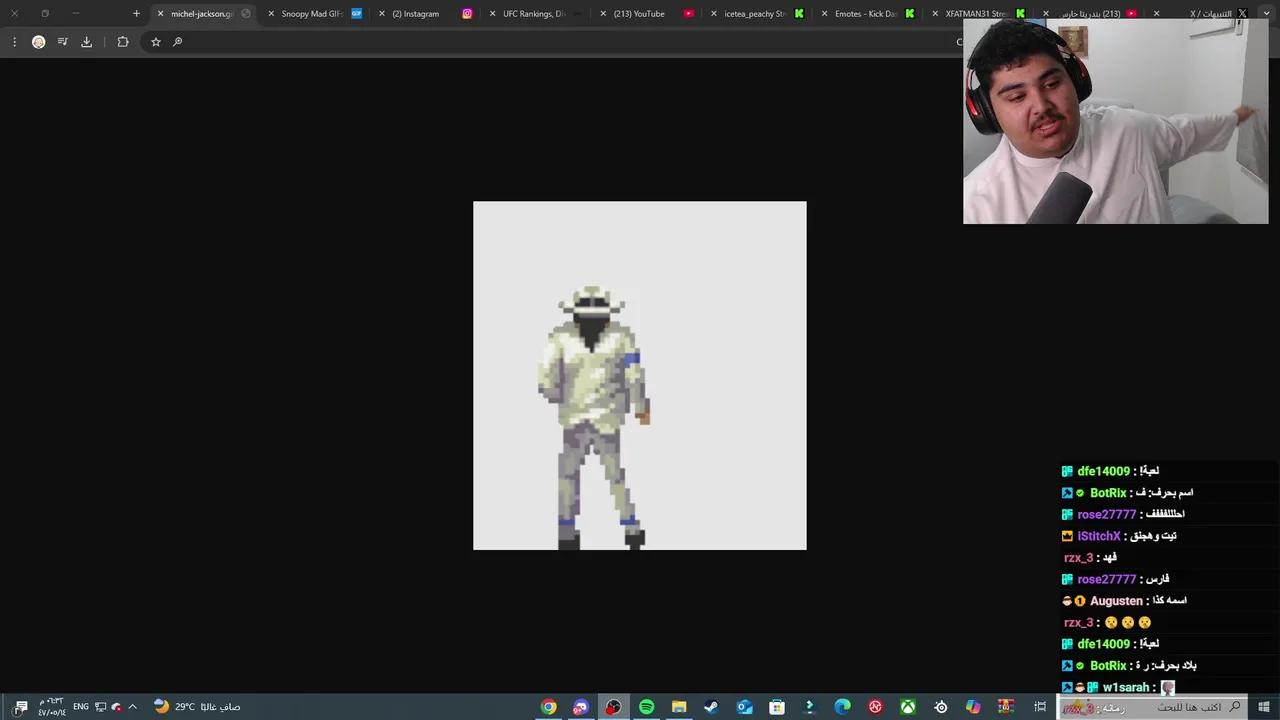Open WinRAR from the taskbar
This screenshot has height=720, width=1280.
point(1006,707)
